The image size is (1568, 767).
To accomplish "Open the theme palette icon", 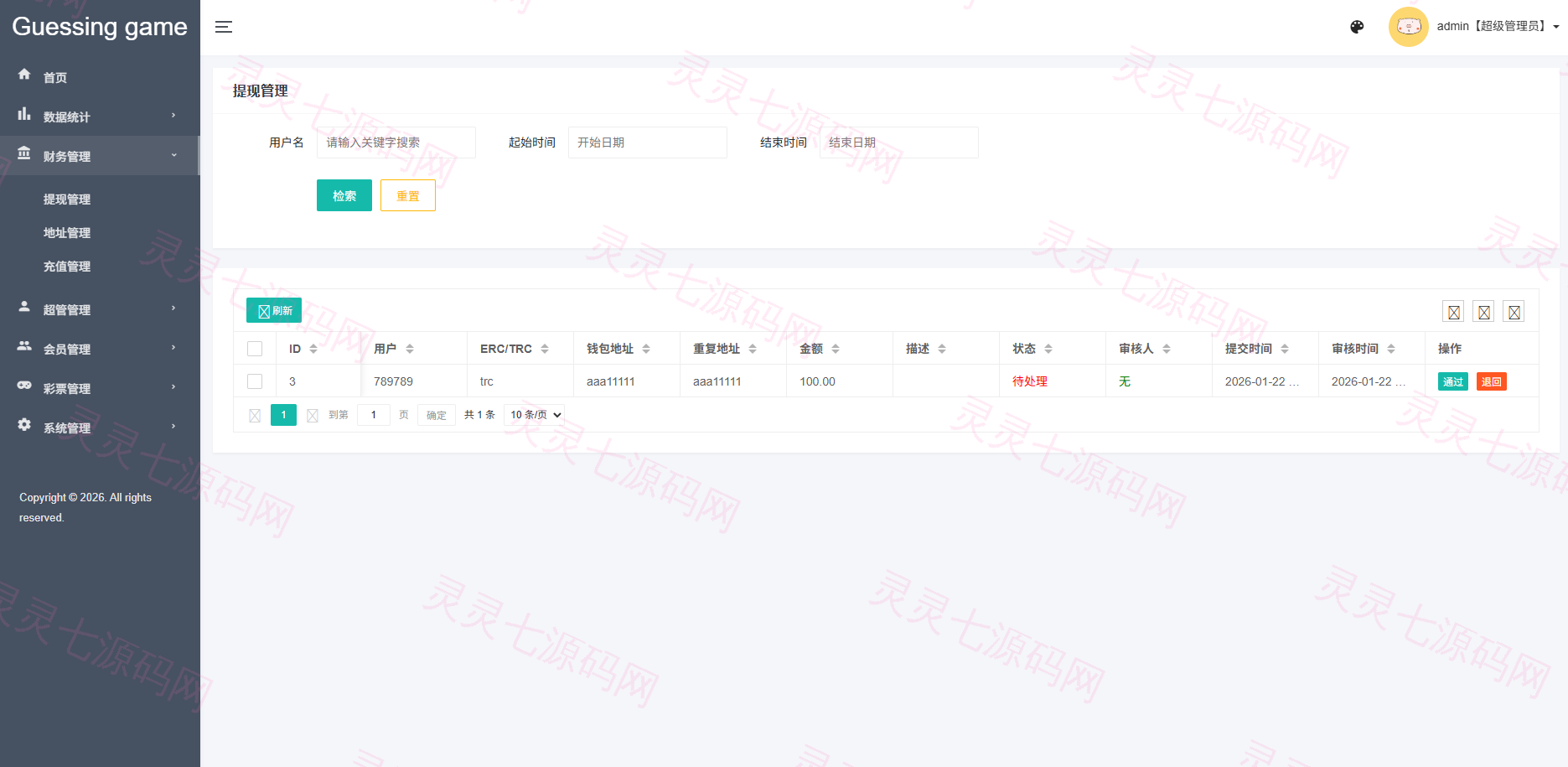I will coord(1357,27).
